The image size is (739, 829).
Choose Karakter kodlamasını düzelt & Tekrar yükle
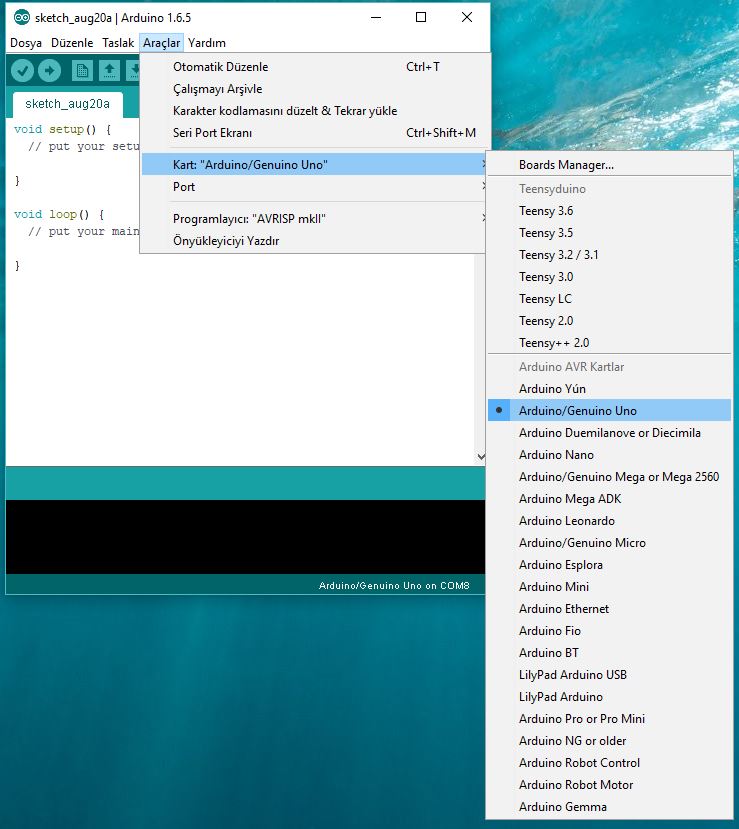(x=313, y=111)
